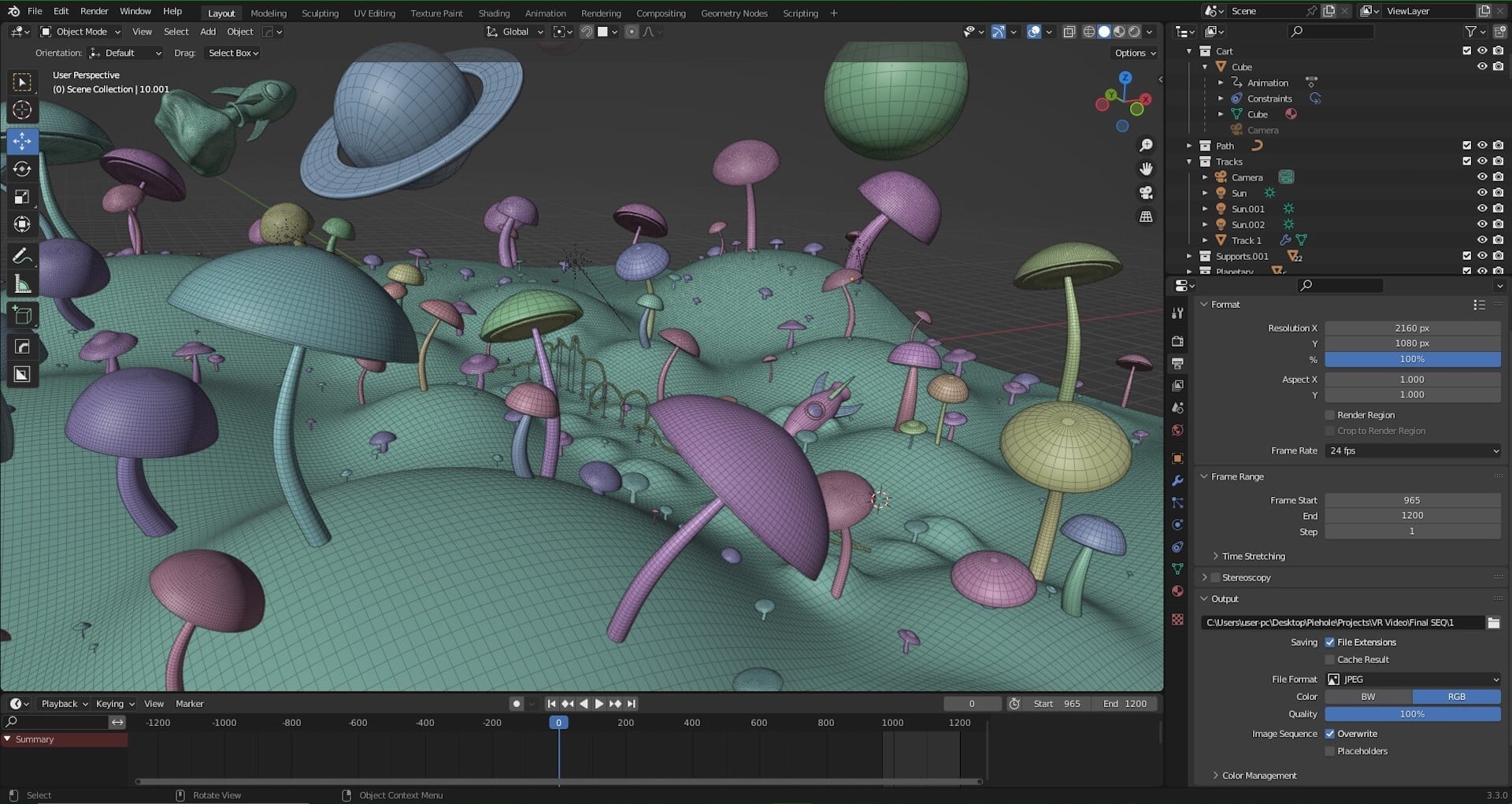This screenshot has width=1512, height=804.
Task: Choose the Measure tool
Action: [x=22, y=284]
